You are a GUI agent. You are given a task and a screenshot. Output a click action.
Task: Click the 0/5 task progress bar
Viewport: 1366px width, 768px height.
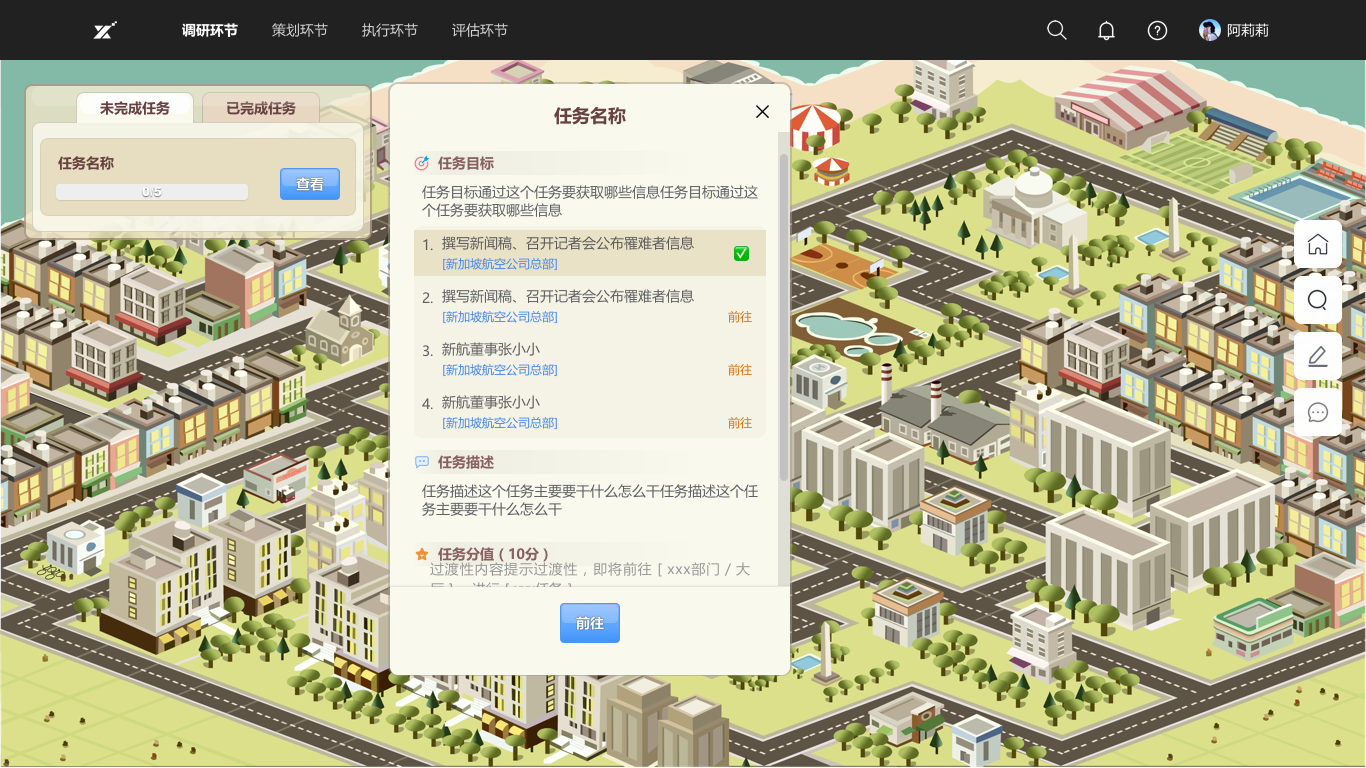click(152, 192)
